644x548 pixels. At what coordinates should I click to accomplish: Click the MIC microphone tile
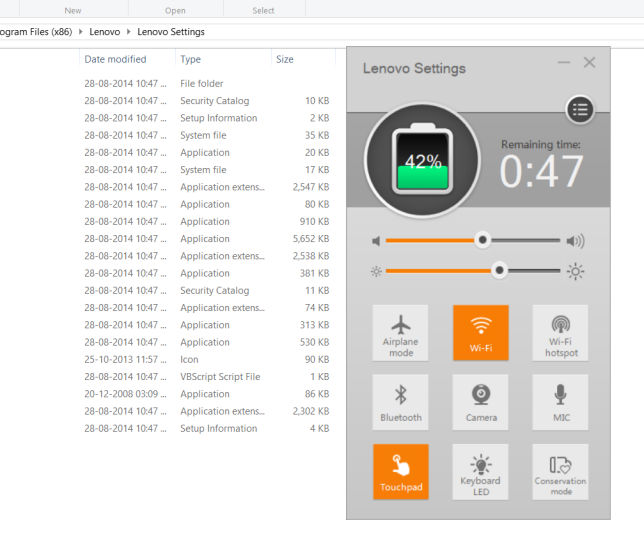[x=560, y=402]
